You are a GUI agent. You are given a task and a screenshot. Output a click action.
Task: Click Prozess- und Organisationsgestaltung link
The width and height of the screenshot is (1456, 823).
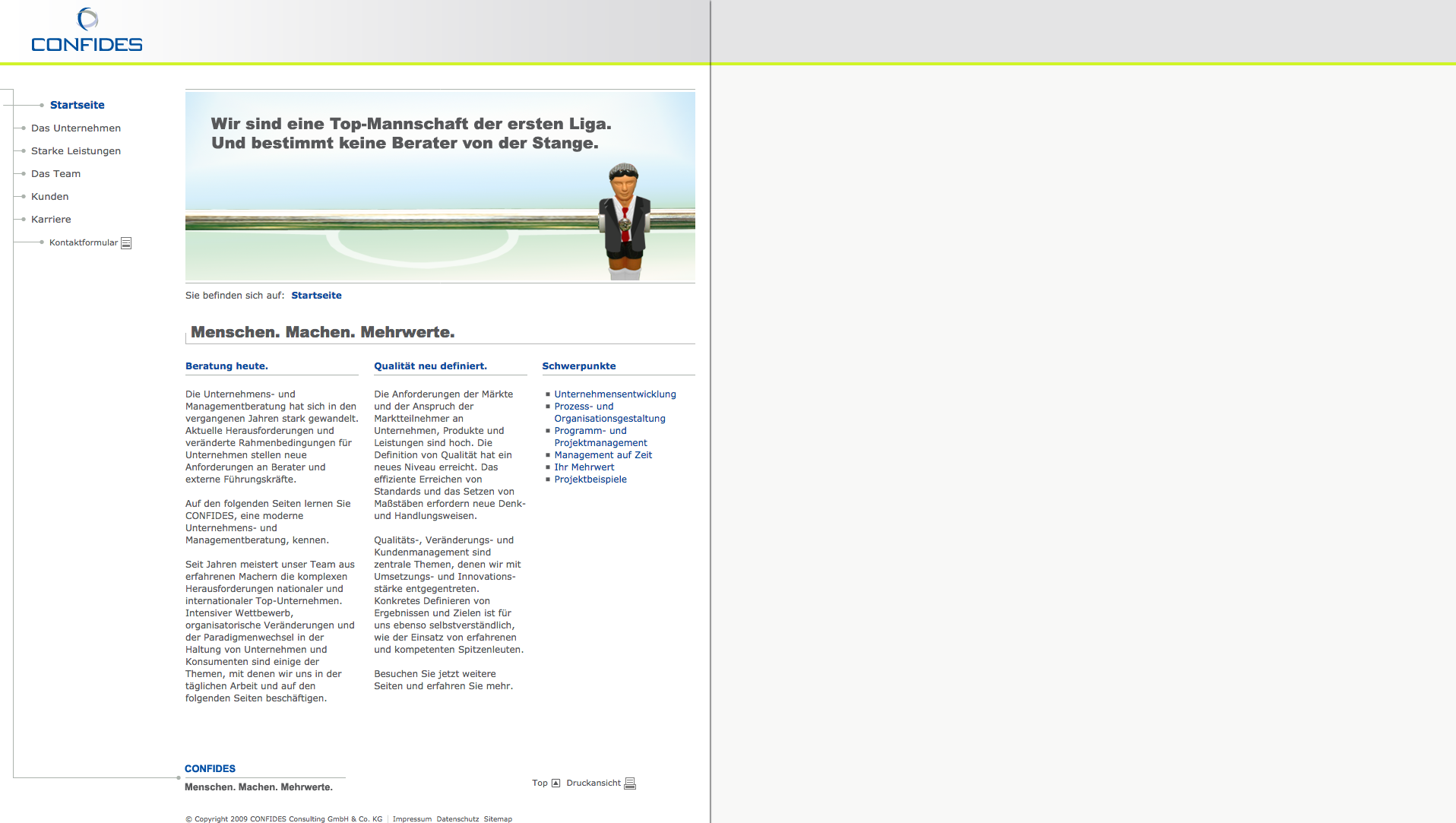pos(609,413)
